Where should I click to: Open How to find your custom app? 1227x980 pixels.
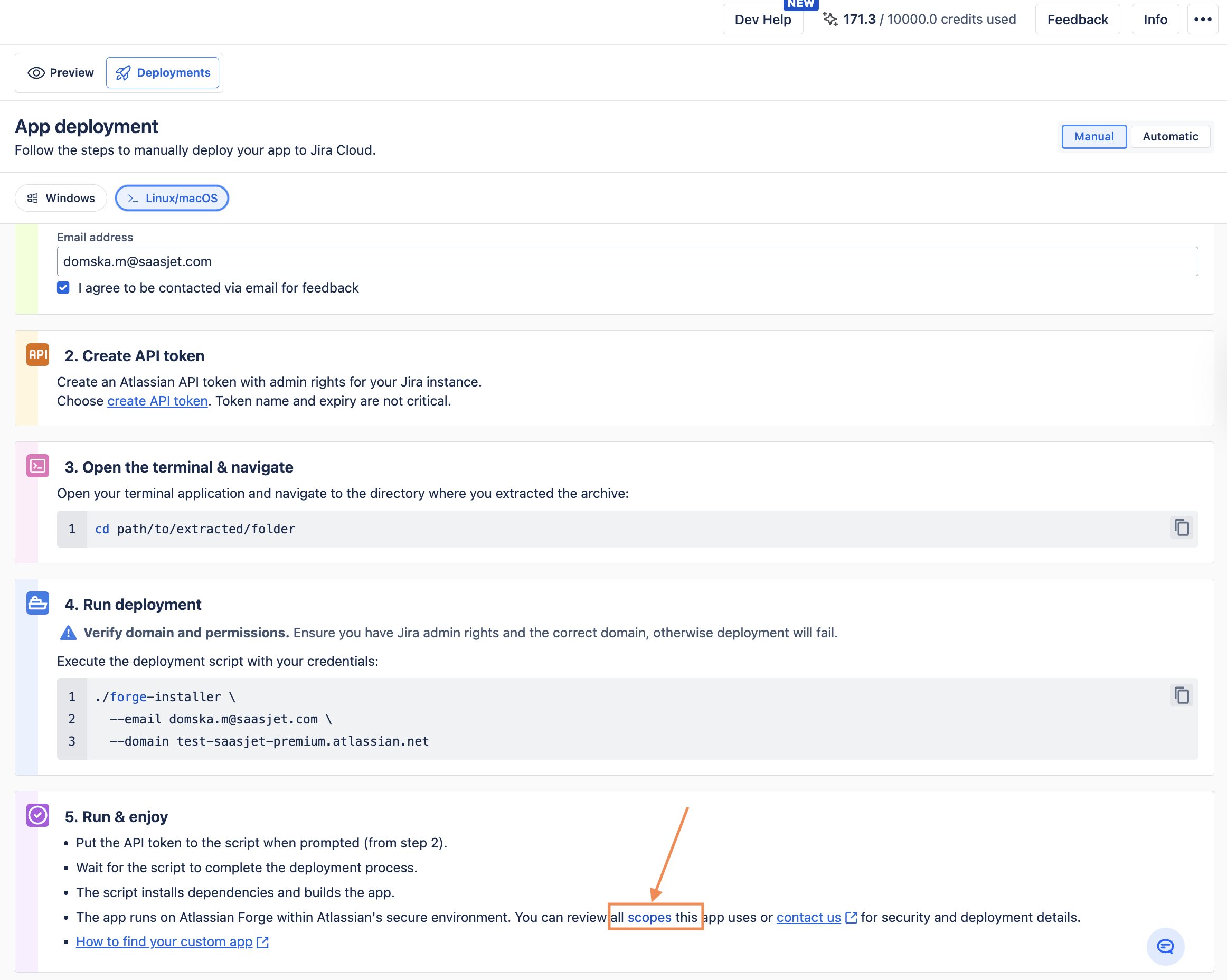[164, 941]
